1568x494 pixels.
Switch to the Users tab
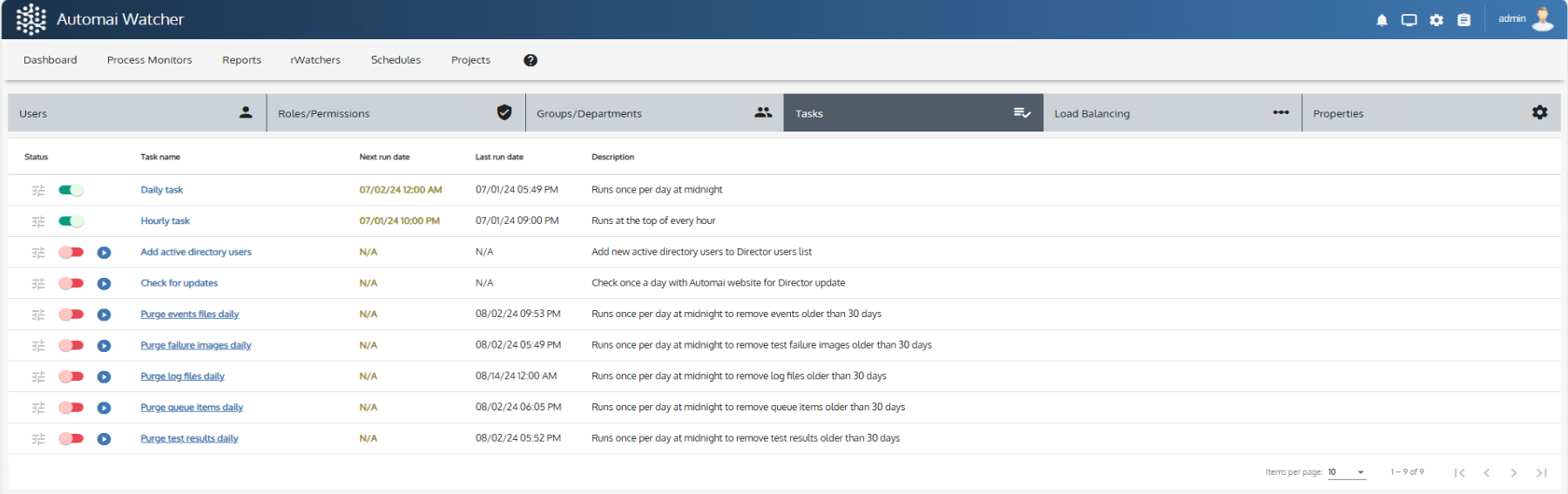coord(137,113)
